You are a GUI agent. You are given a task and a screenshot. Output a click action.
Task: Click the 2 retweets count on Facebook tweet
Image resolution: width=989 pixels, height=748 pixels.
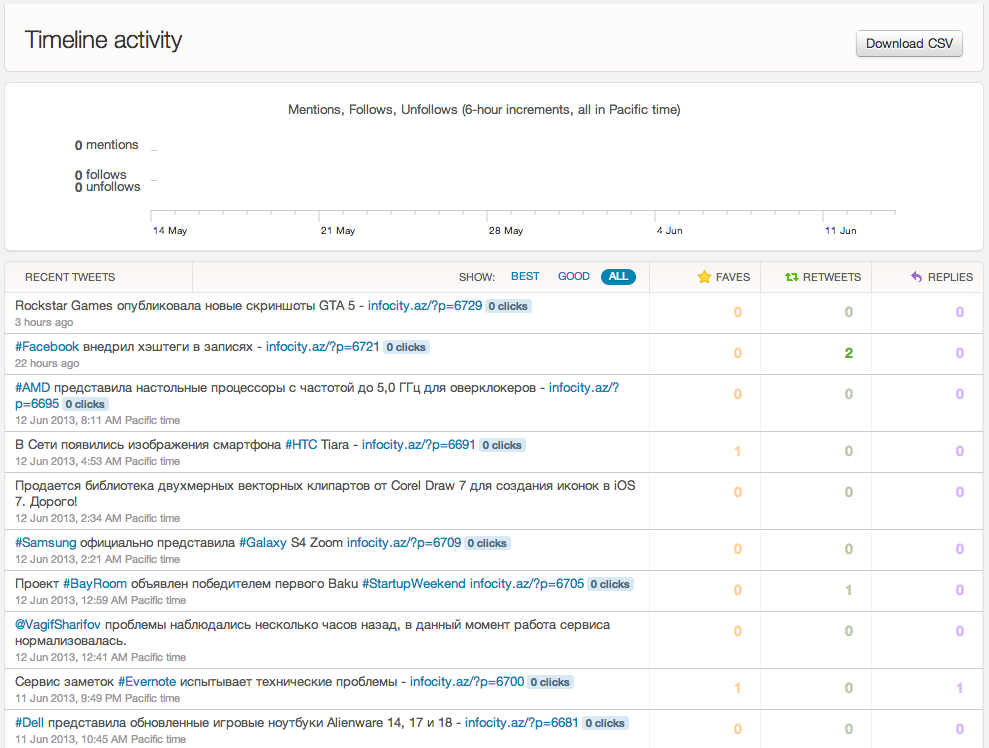point(848,353)
